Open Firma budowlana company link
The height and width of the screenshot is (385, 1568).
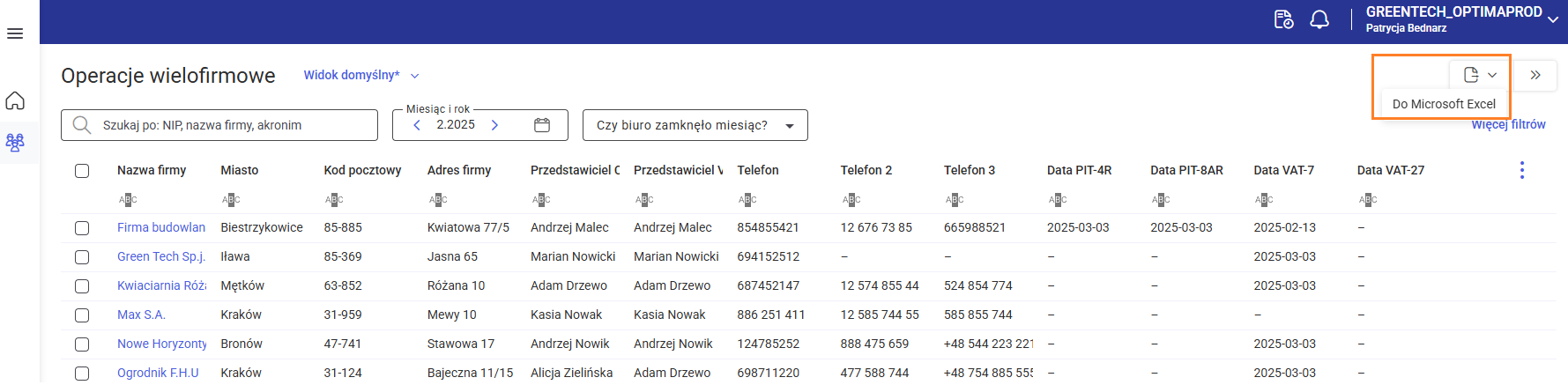pyautogui.click(x=161, y=227)
